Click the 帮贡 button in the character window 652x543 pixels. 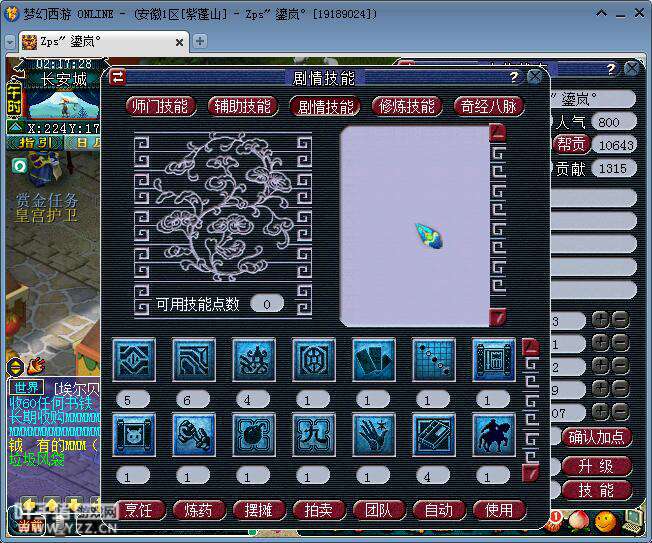tap(571, 144)
